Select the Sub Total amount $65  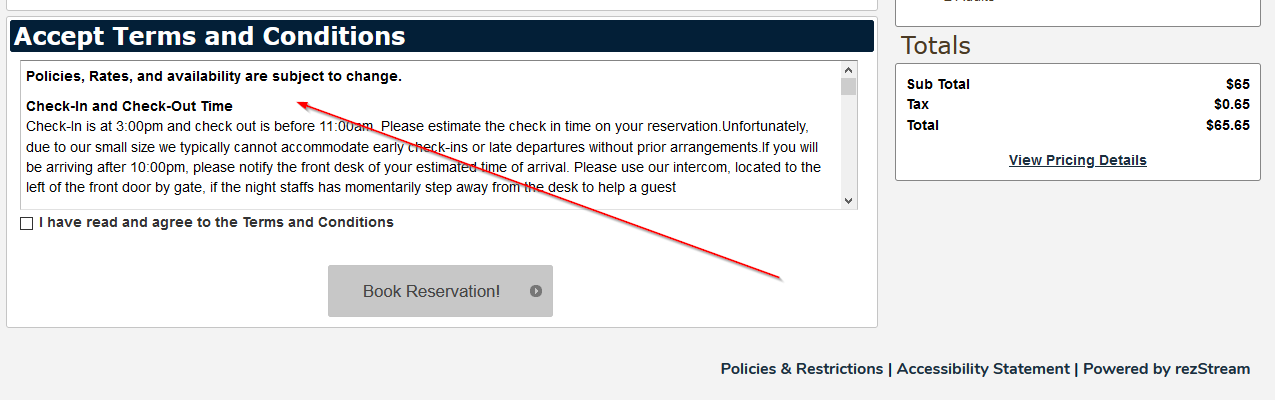pyautogui.click(x=1237, y=85)
